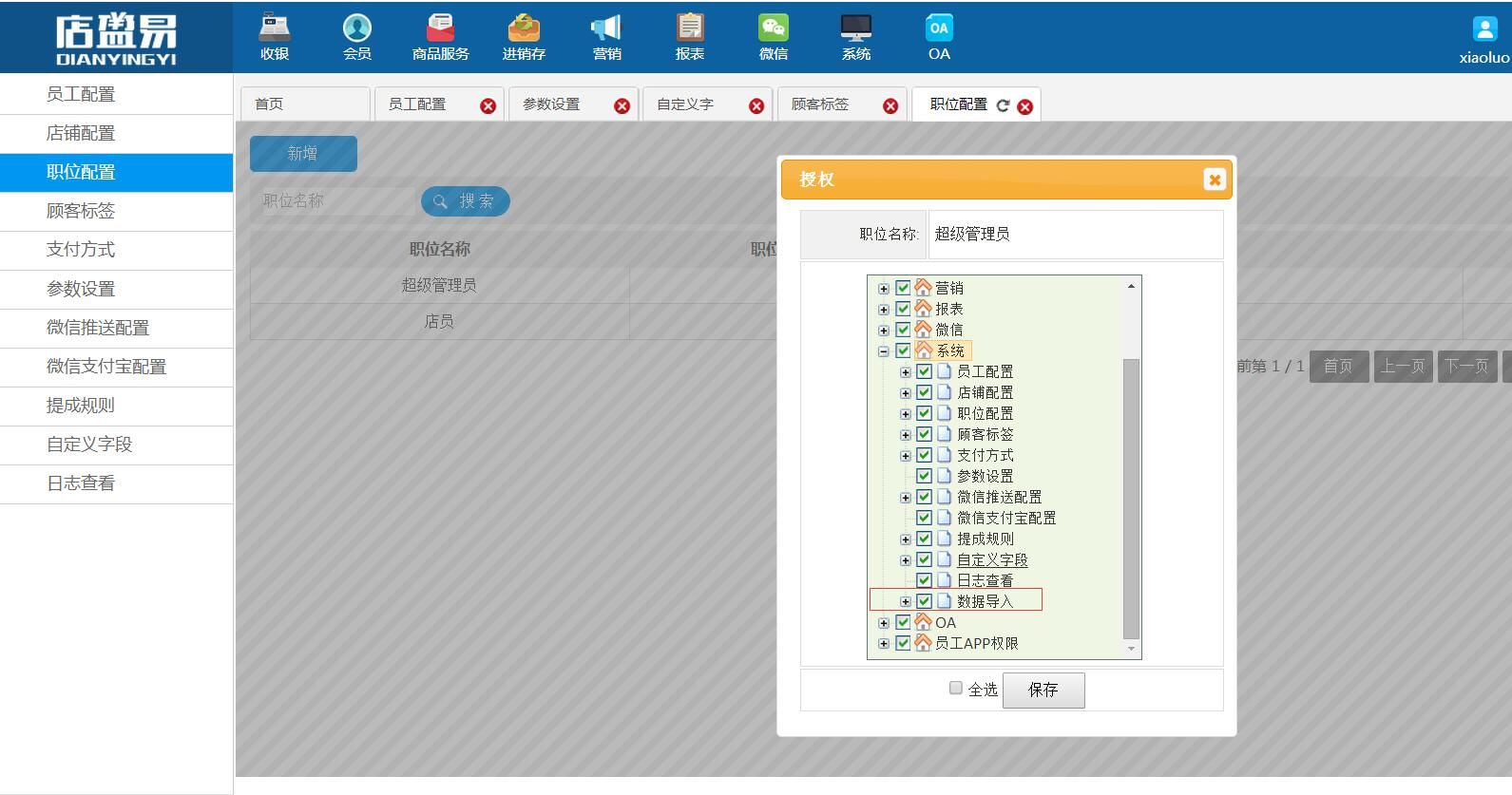Uncheck the 报表 permission checkbox
1512x795 pixels.
click(x=903, y=308)
